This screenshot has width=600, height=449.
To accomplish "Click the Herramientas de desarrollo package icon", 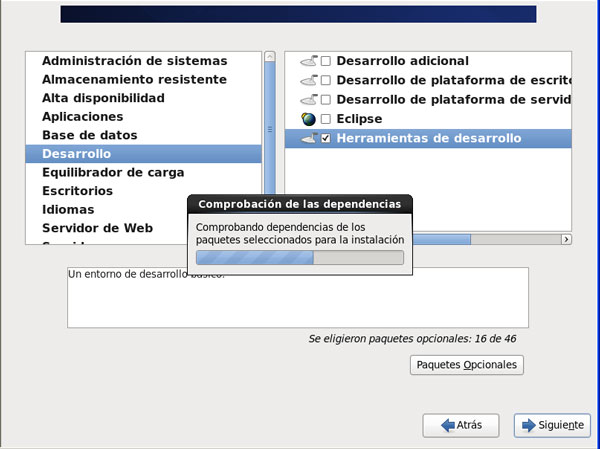I will pyautogui.click(x=308, y=139).
